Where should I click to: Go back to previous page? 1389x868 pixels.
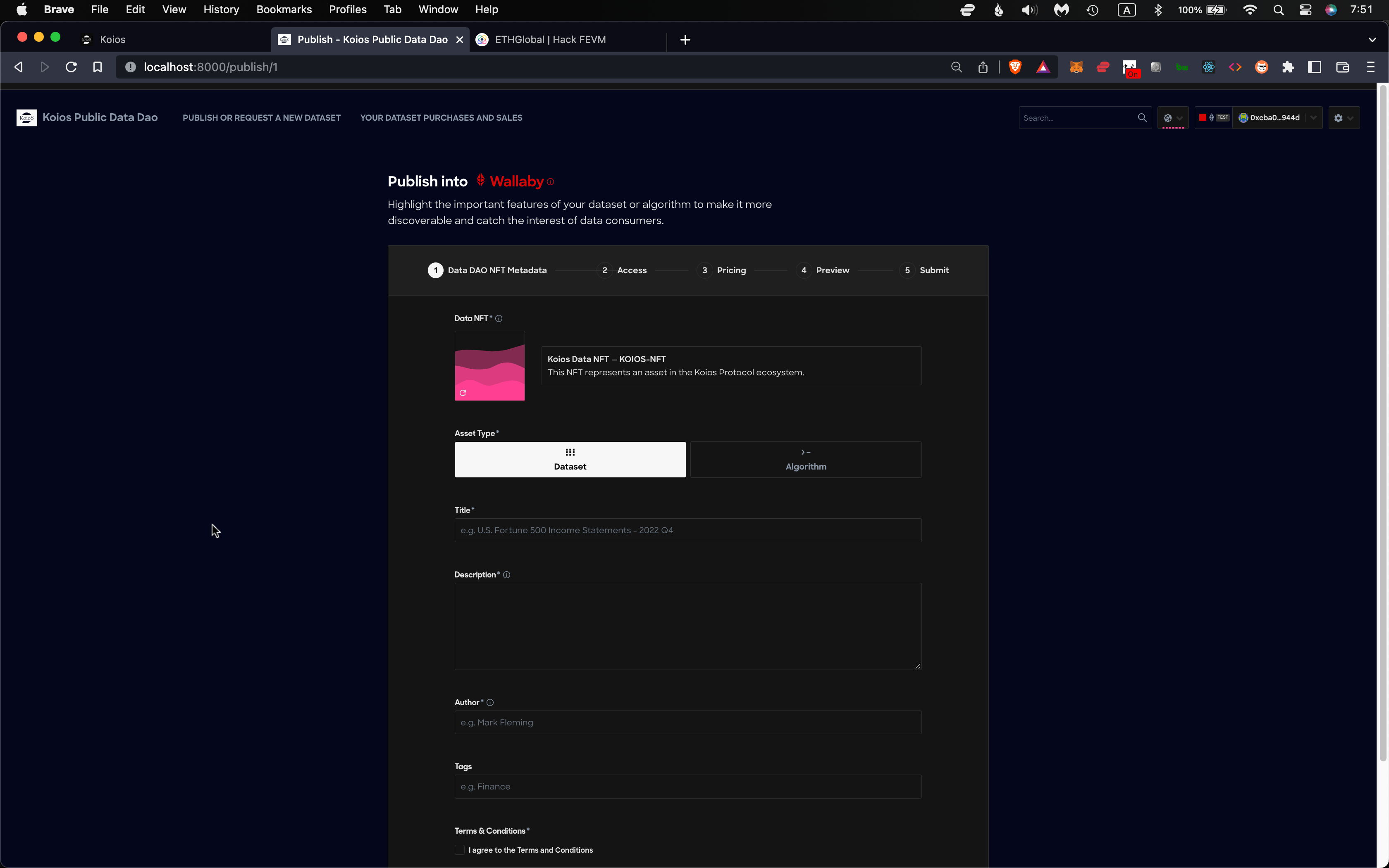pos(18,67)
